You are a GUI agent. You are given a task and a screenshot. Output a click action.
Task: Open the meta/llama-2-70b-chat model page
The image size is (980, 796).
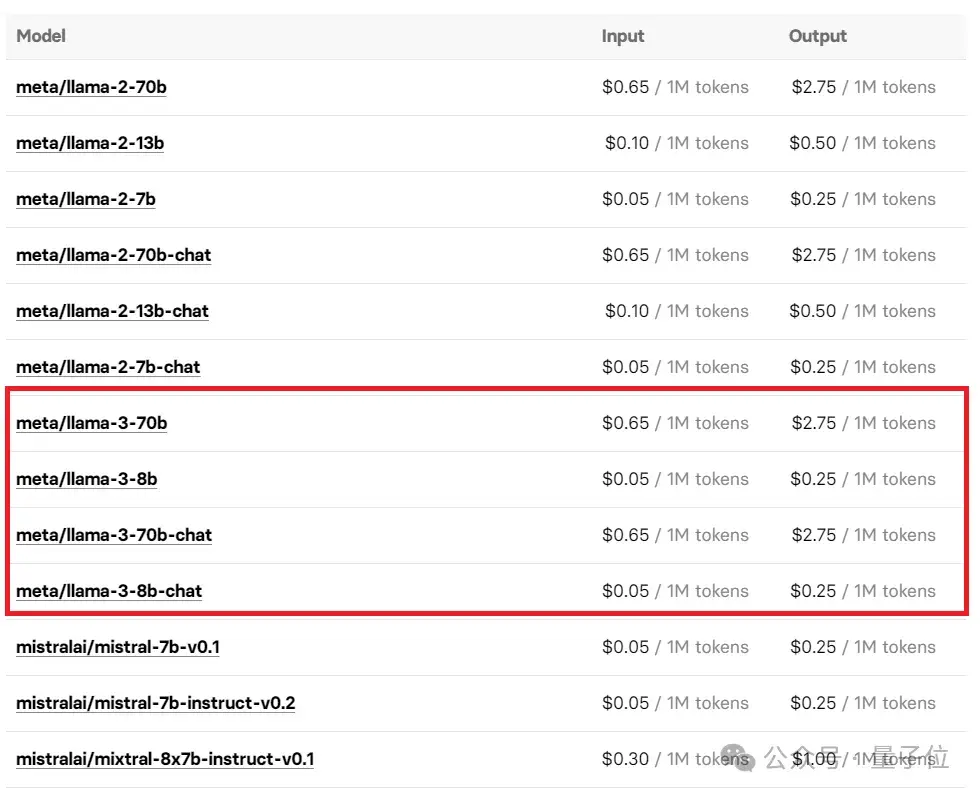(x=114, y=255)
